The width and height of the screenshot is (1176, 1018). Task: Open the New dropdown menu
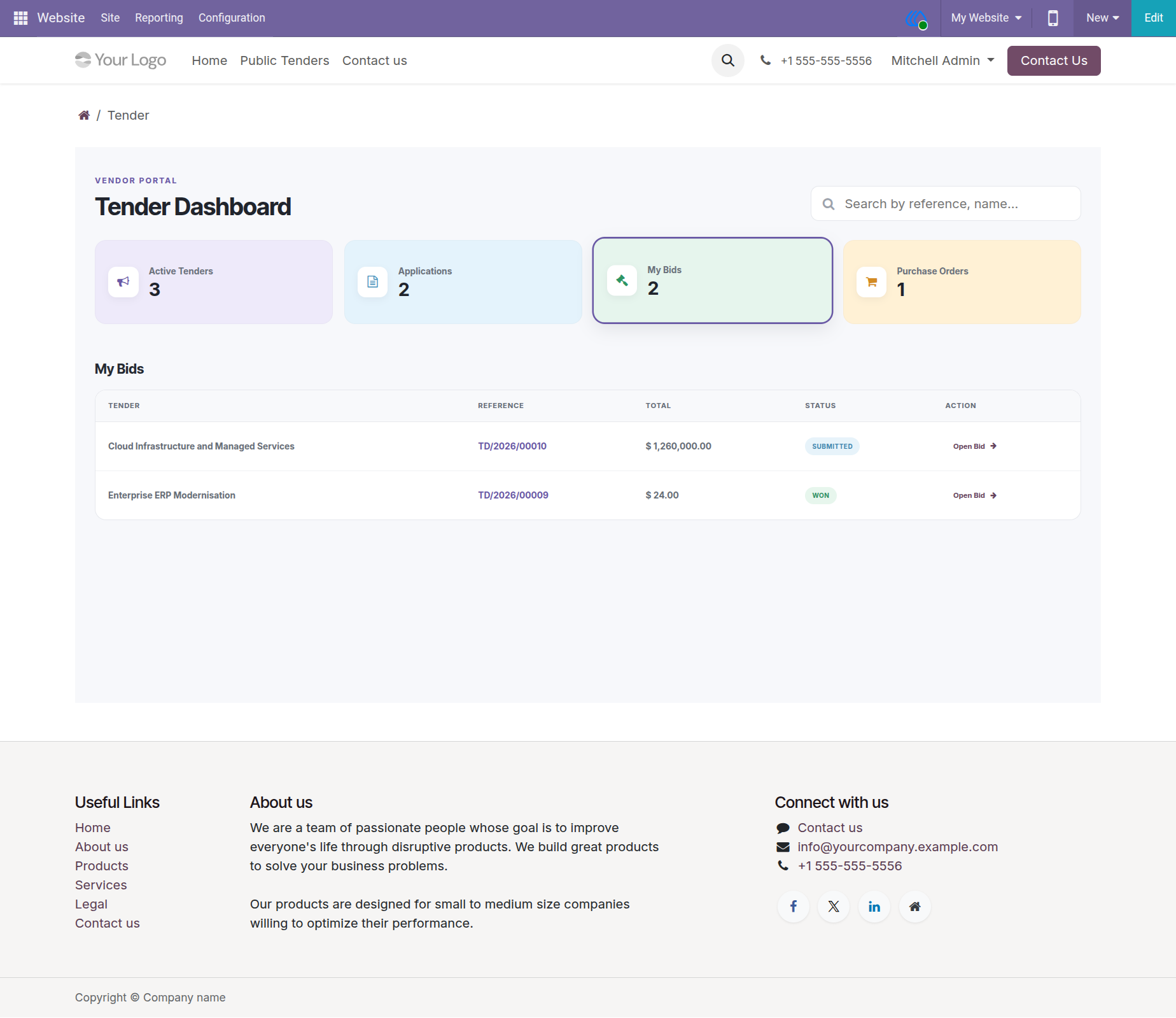click(1102, 18)
